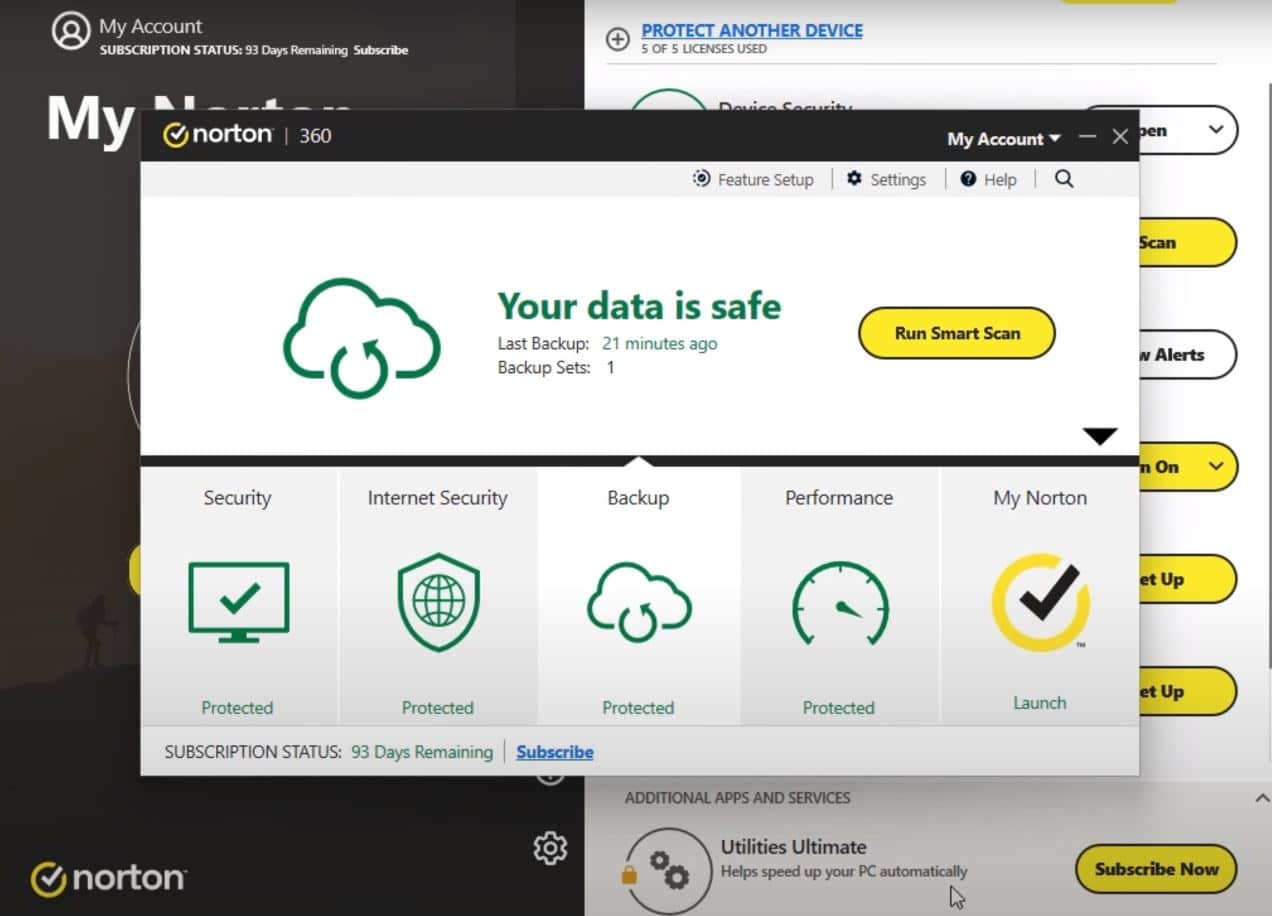The image size is (1272, 916).
Task: Open My Account dropdown in Norton 360
Action: pyautogui.click(x=1003, y=139)
